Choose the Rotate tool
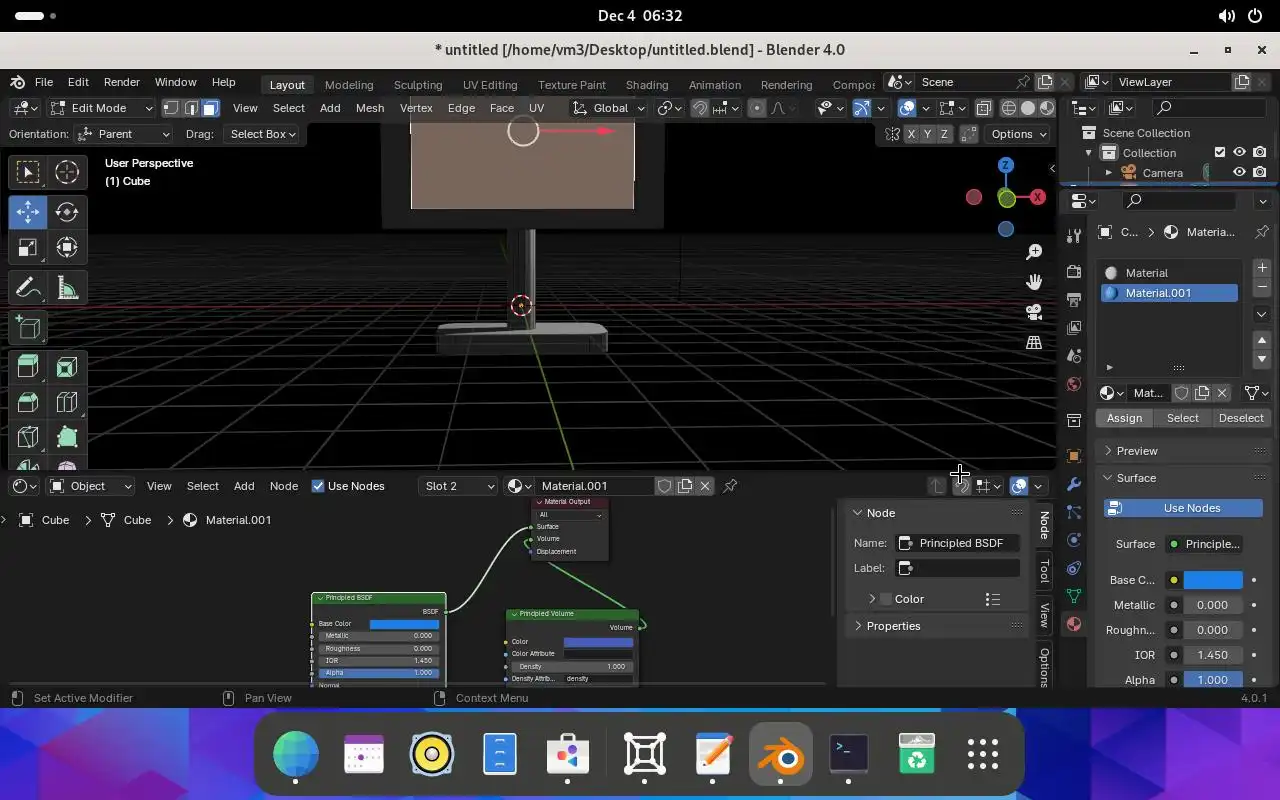Screen dimensions: 1280x800 (x=67, y=211)
